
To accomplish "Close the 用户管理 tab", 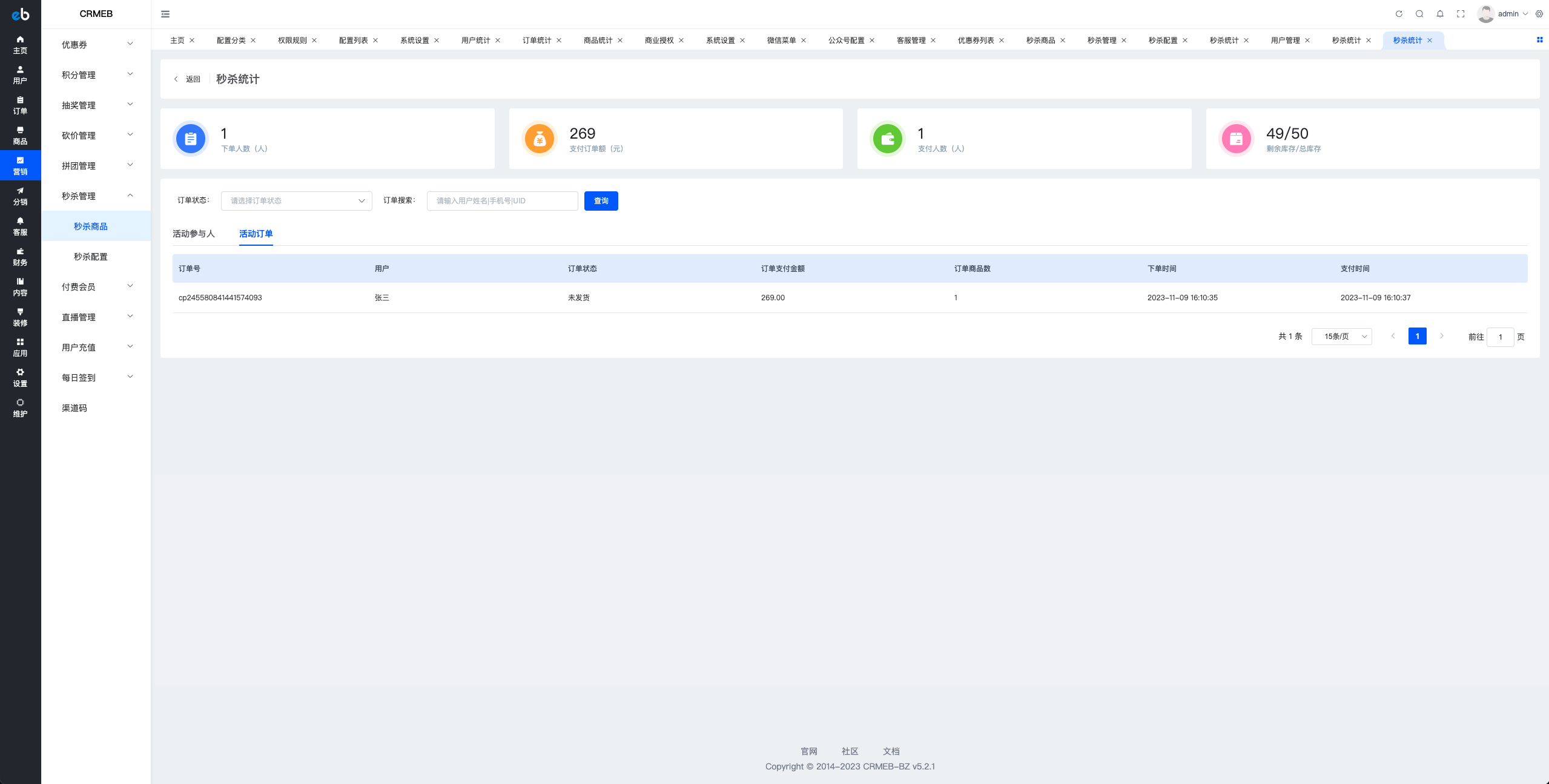I will [1307, 41].
